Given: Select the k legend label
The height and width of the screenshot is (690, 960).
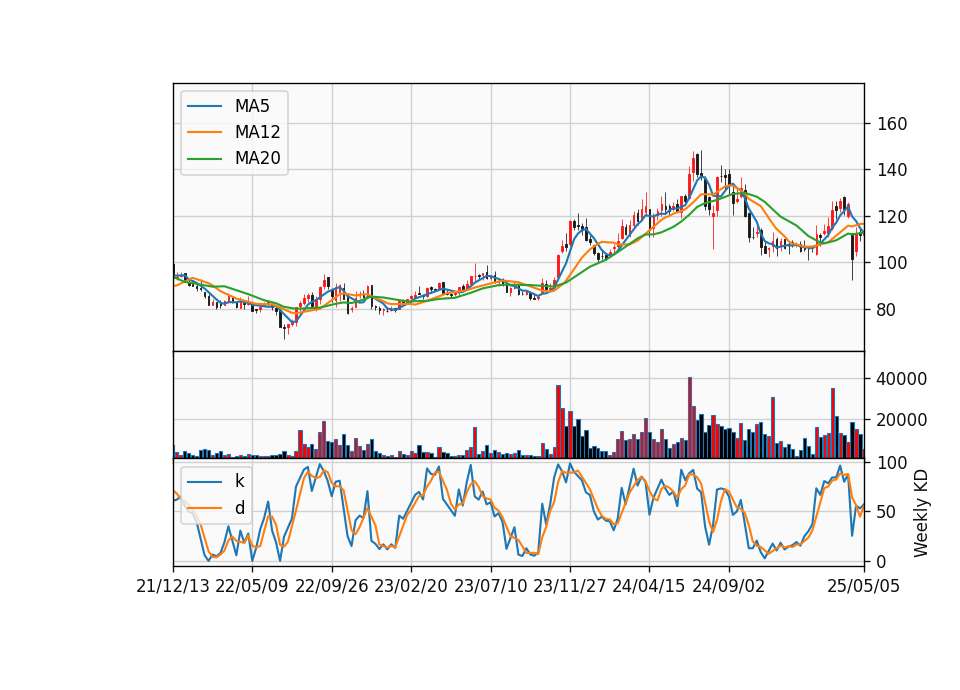Looking at the screenshot, I should pos(239,481).
